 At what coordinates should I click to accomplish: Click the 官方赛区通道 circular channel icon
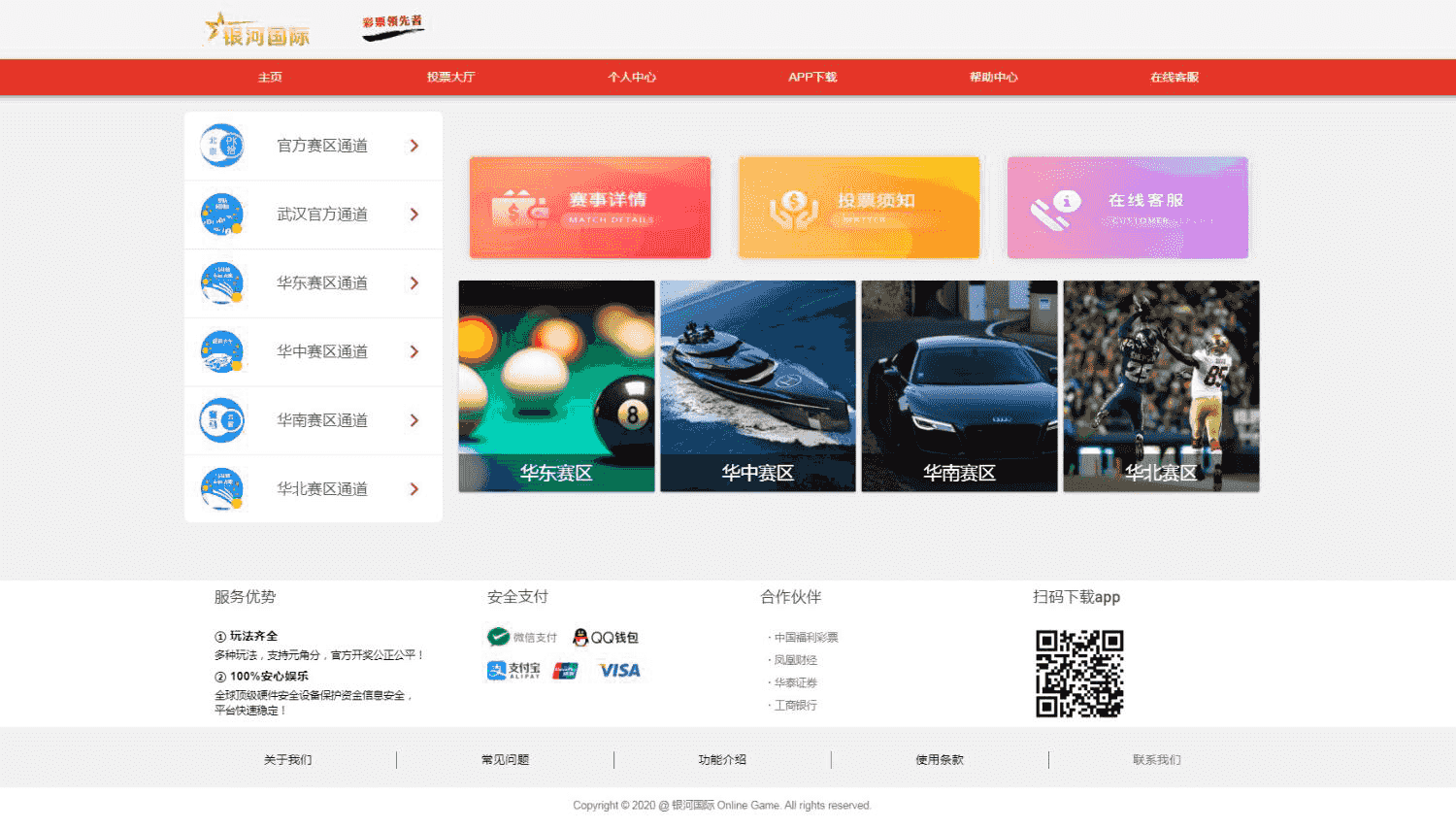[221, 145]
